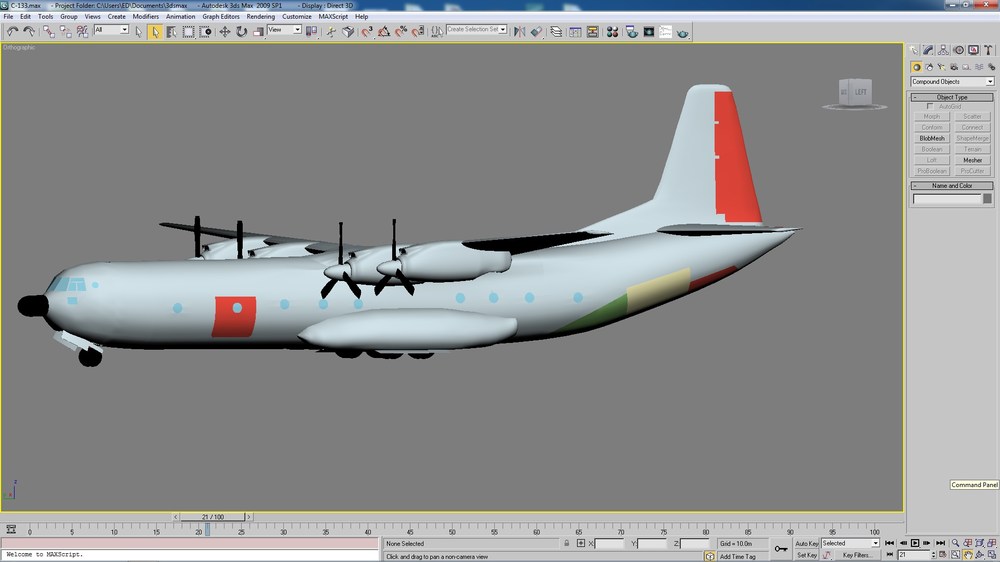Open the File menu
Image resolution: width=1000 pixels, height=562 pixels.
pyautogui.click(x=8, y=17)
